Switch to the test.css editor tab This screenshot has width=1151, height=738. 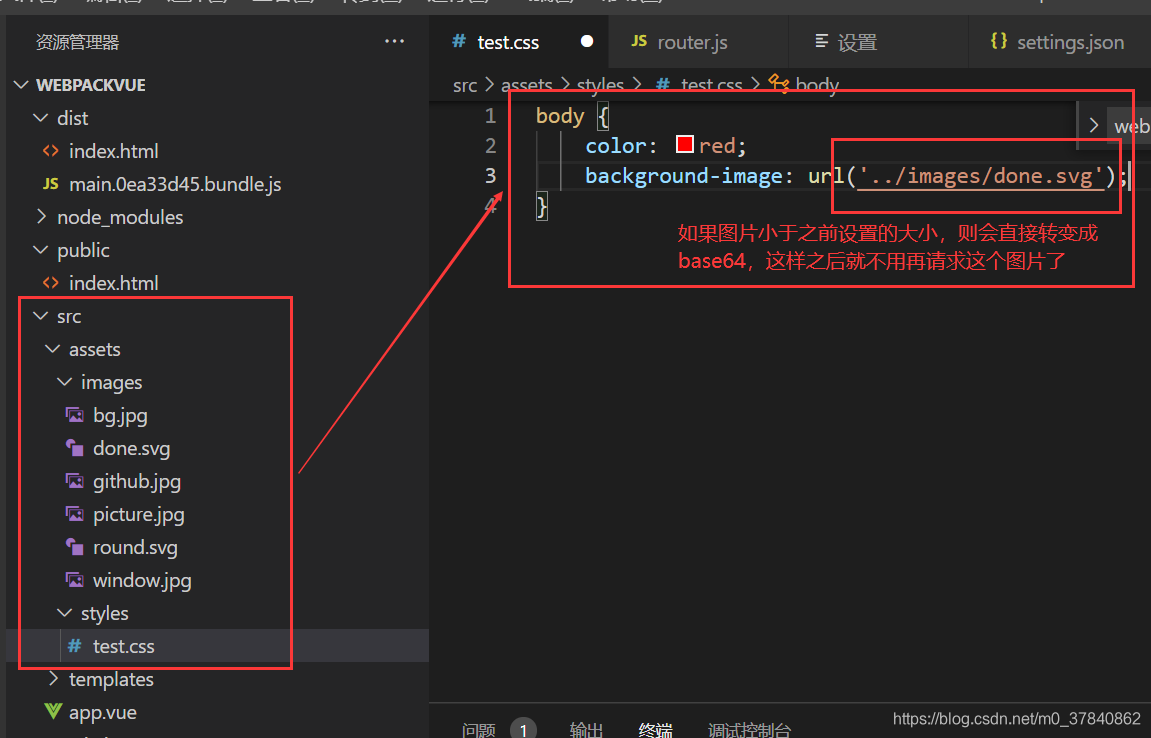pos(518,42)
